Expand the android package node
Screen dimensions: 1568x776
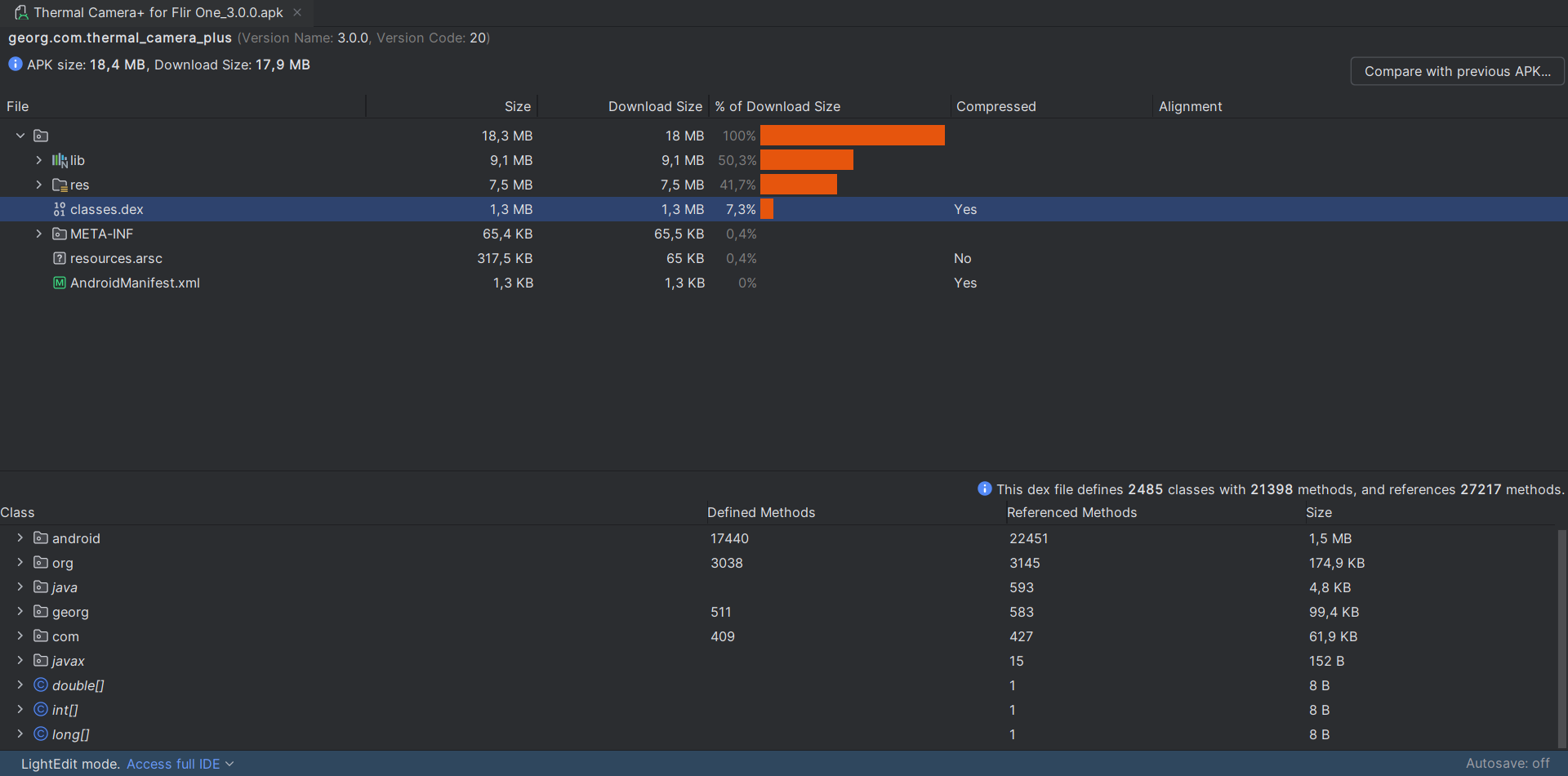(x=20, y=538)
